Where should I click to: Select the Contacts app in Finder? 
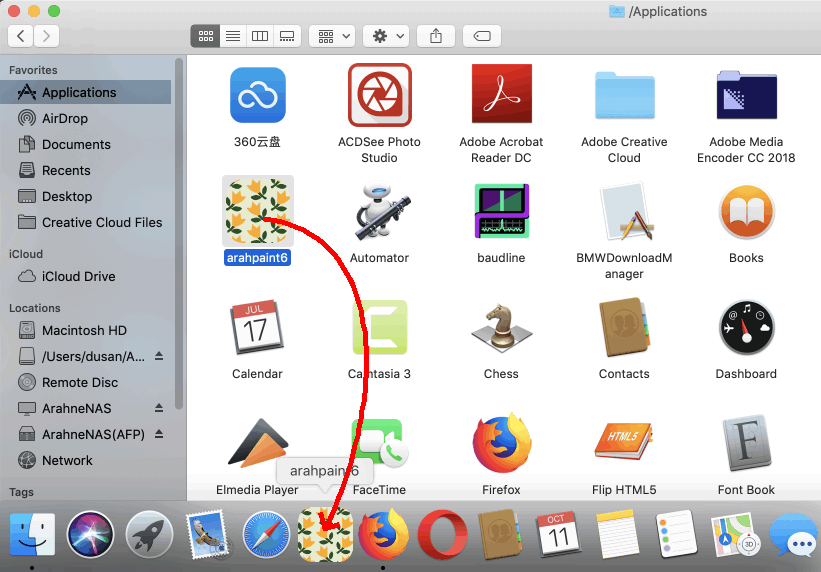coord(624,327)
